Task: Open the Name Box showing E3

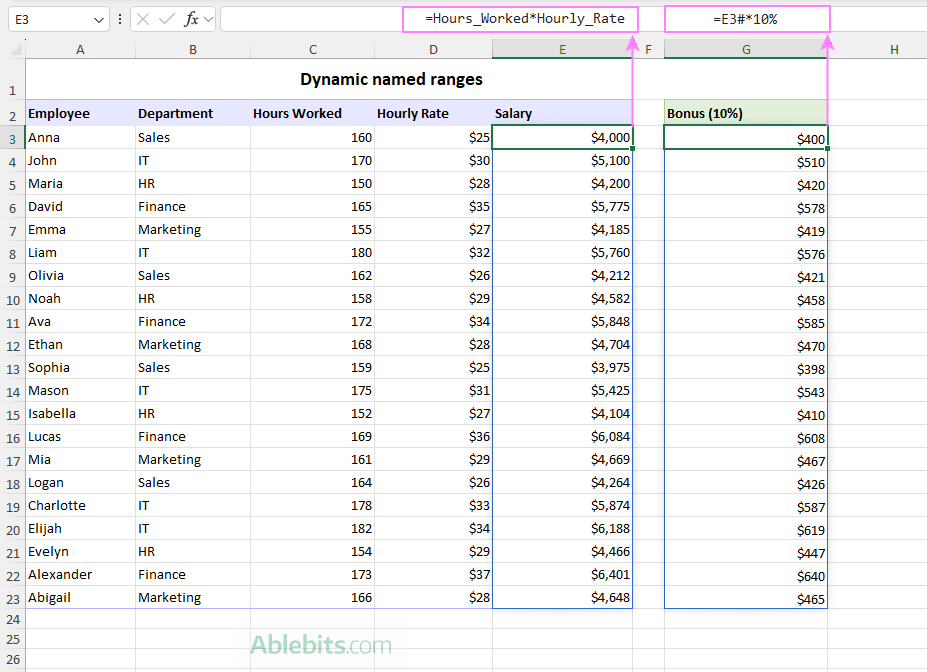Action: [45, 18]
